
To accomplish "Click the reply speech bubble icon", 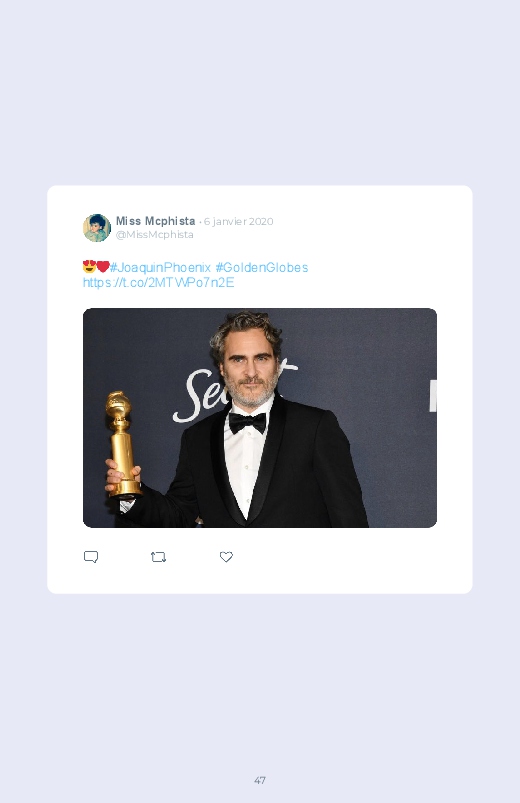I will [x=91, y=557].
